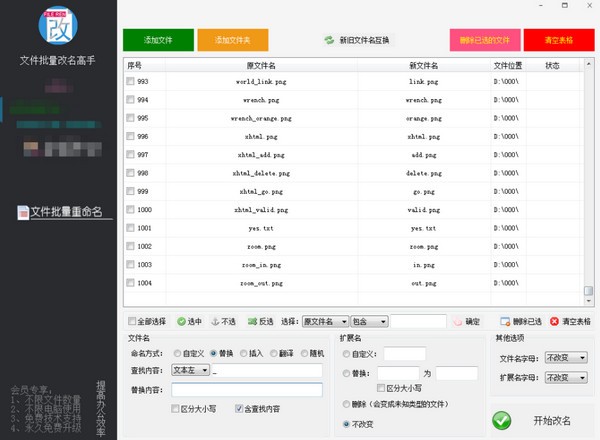Click the red 清空表格 icon below the table
Viewport: 600px width, 440px height.
pos(555,322)
